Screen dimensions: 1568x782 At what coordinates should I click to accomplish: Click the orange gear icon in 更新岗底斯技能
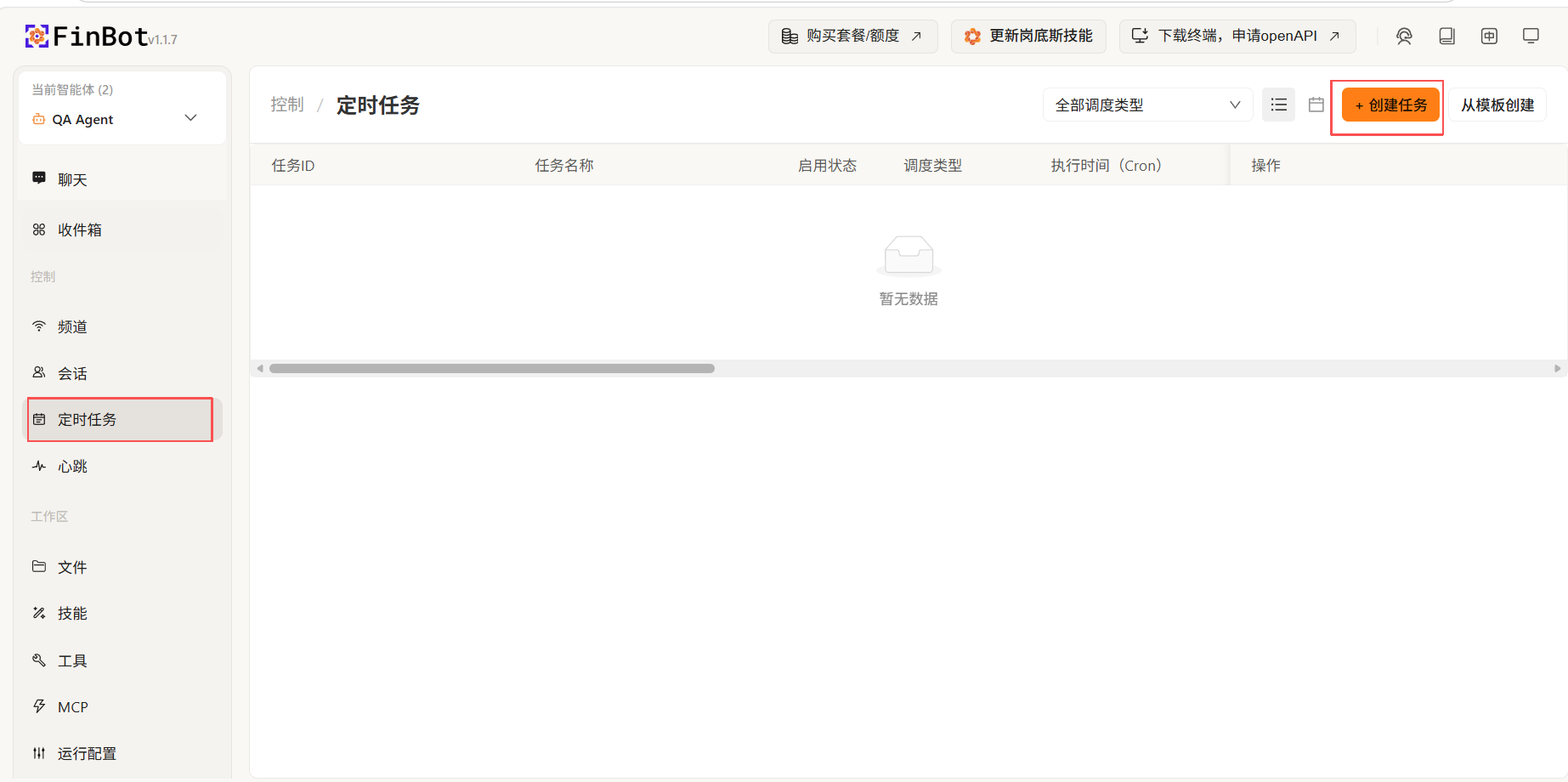pos(972,36)
